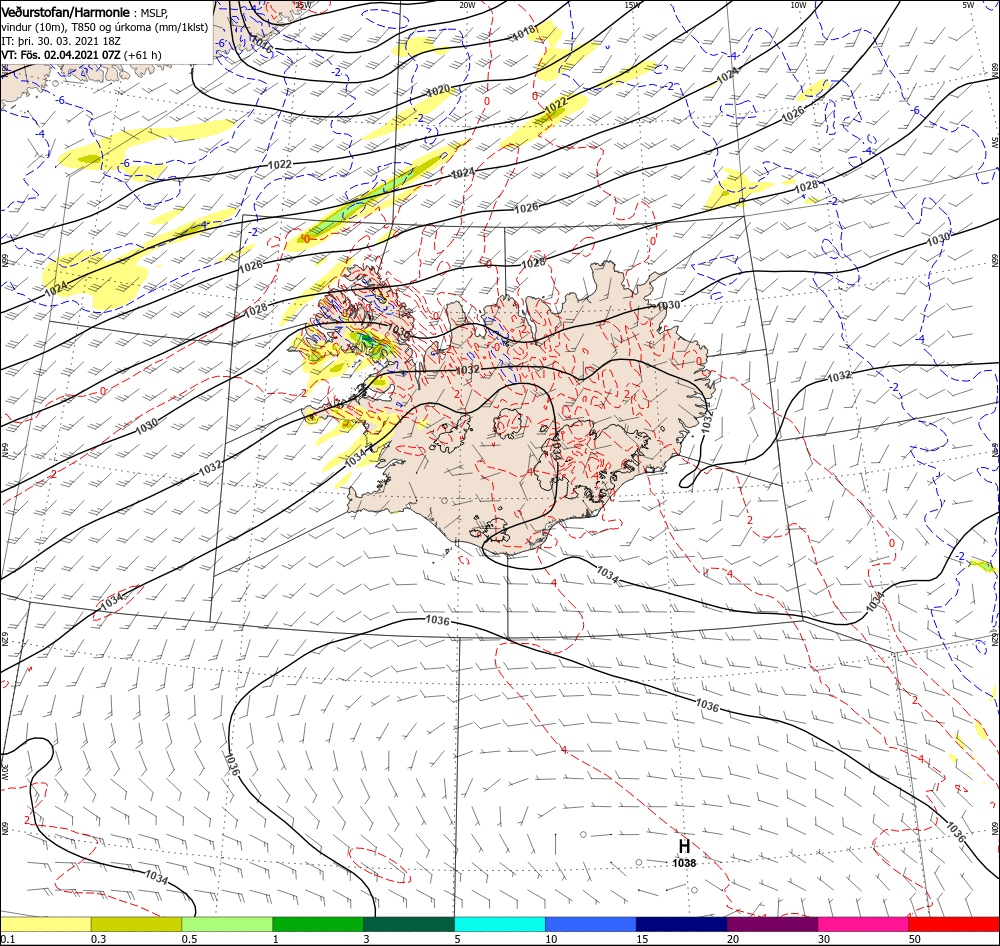Click the olive 0.3 precipitation legend swatch
1000x946 pixels.
point(136,924)
